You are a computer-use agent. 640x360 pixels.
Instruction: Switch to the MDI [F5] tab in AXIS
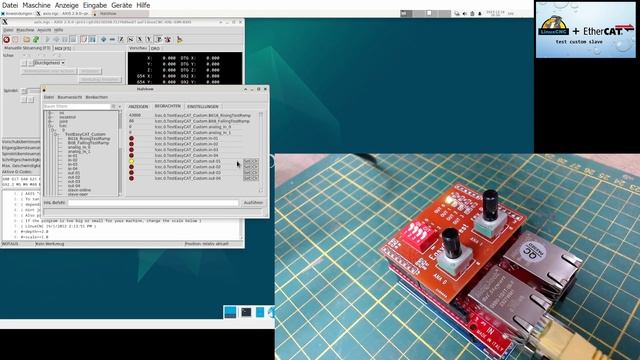[63, 48]
